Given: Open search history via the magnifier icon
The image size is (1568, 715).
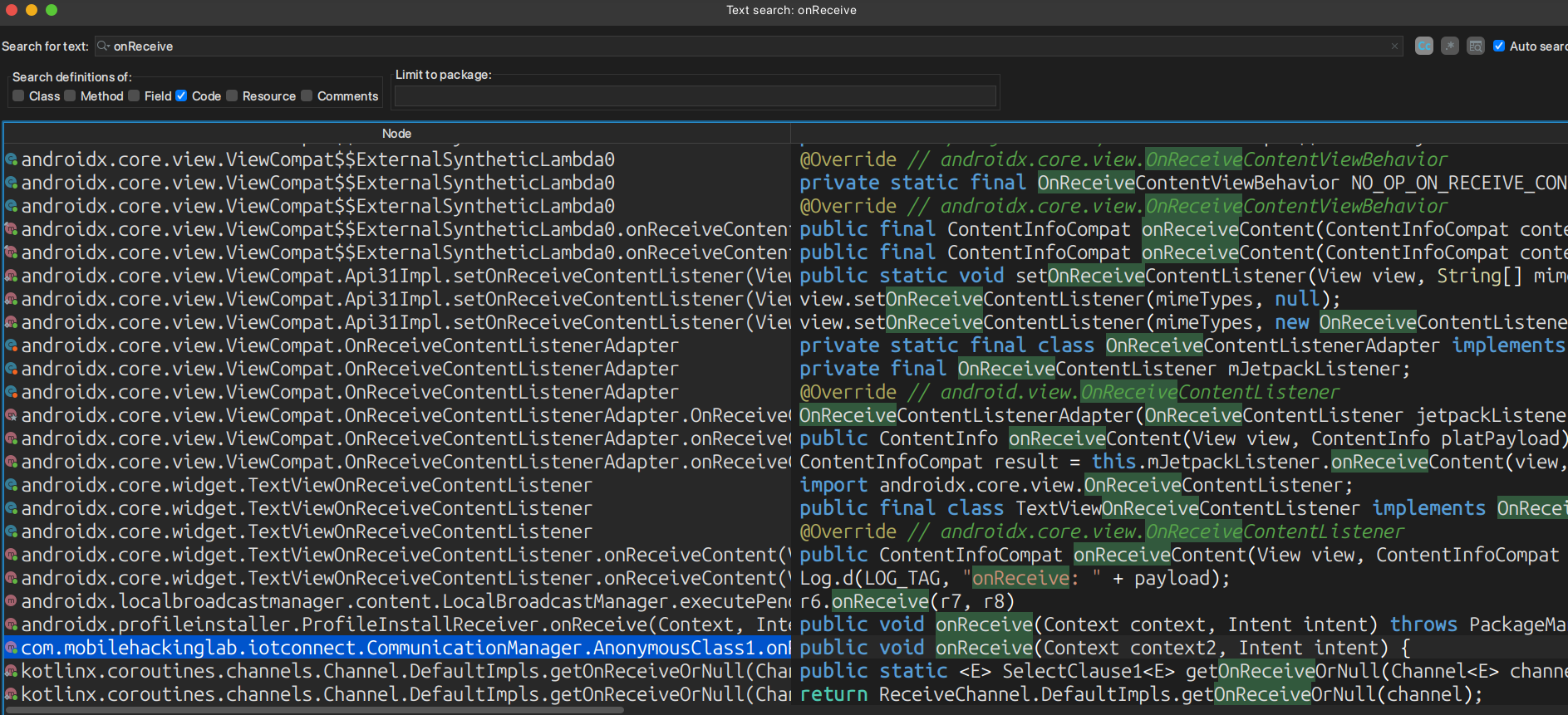Looking at the screenshot, I should pos(103,47).
